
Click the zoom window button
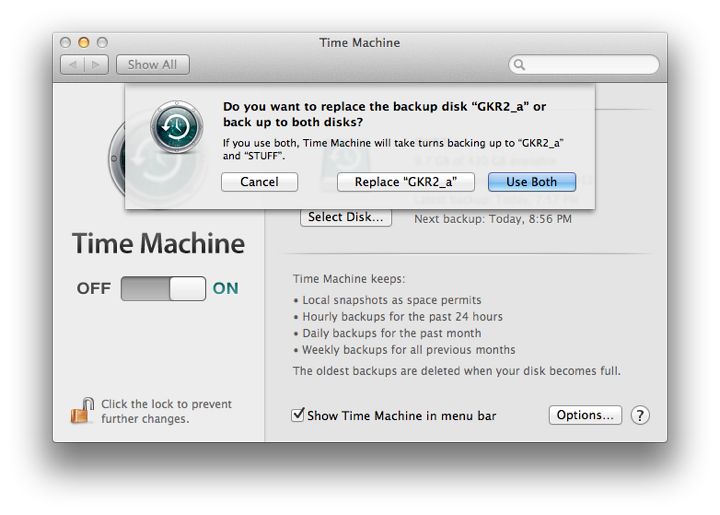click(x=102, y=43)
